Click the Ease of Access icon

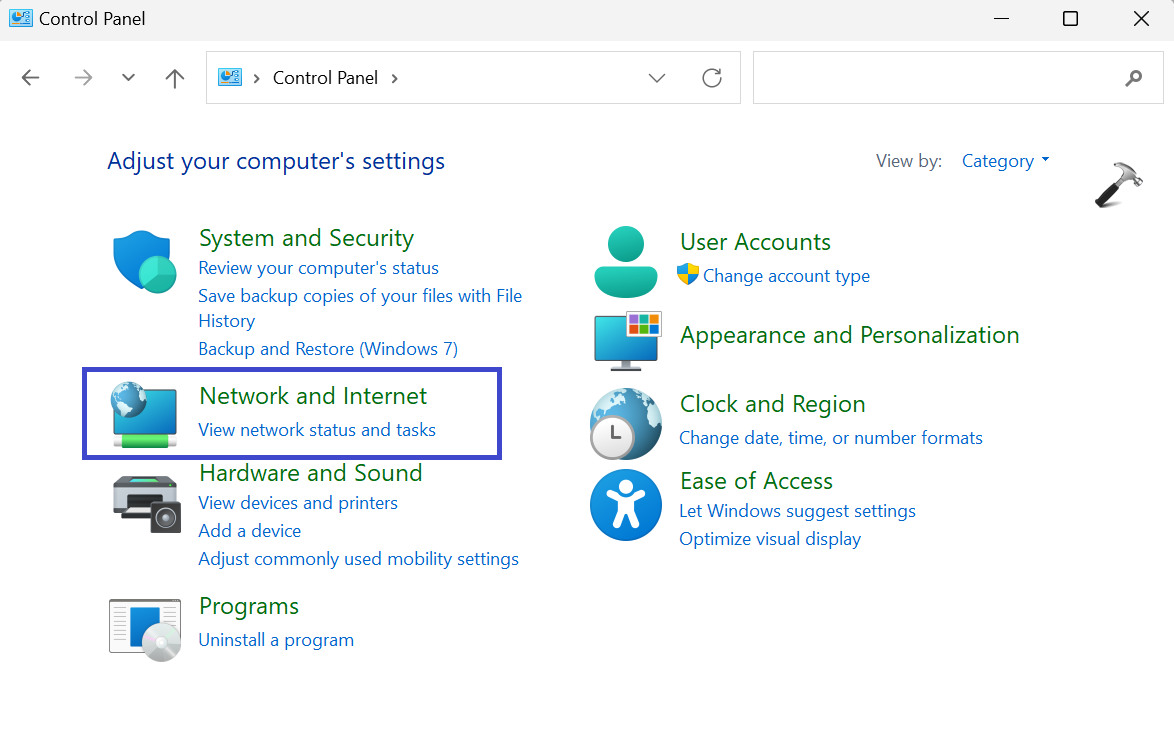pos(626,505)
